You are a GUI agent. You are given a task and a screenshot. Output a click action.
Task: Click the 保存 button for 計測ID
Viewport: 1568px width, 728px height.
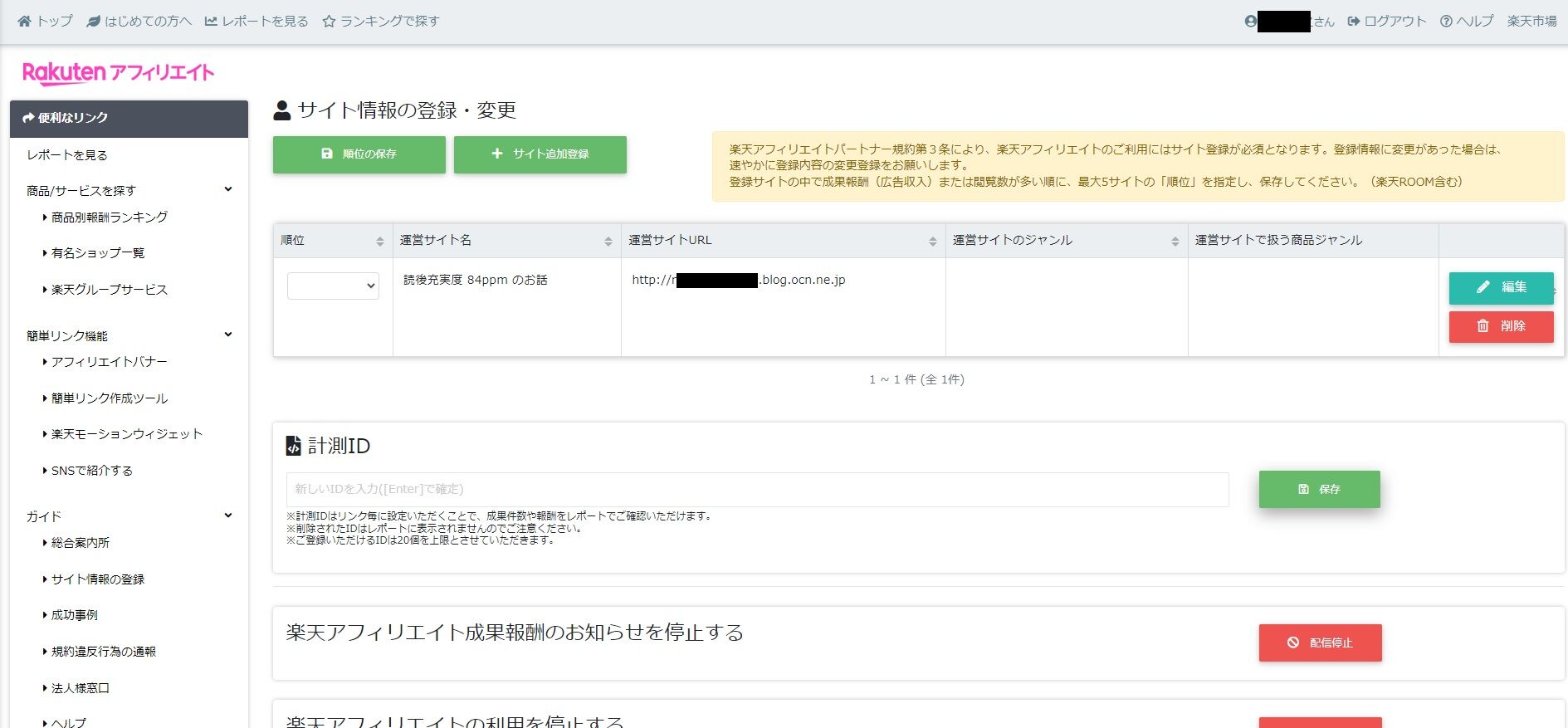(x=1320, y=490)
